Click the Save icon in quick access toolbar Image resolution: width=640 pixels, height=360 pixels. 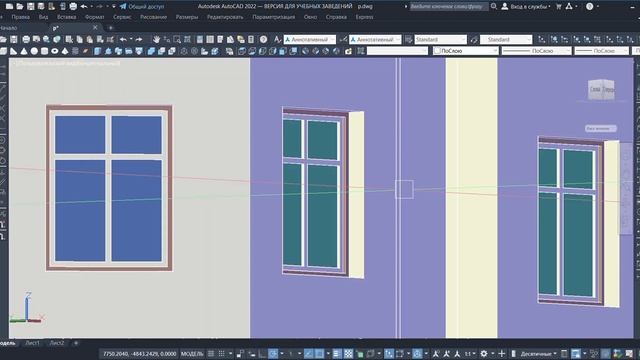31,7
